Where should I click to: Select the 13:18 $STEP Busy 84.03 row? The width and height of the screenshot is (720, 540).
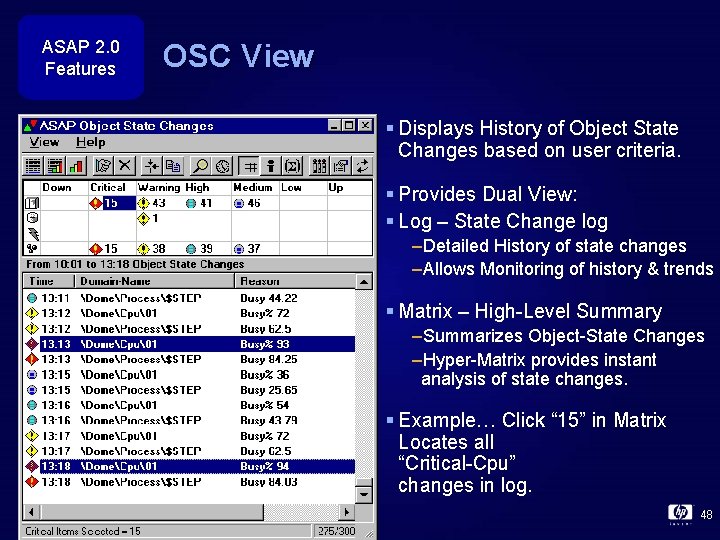click(x=190, y=482)
